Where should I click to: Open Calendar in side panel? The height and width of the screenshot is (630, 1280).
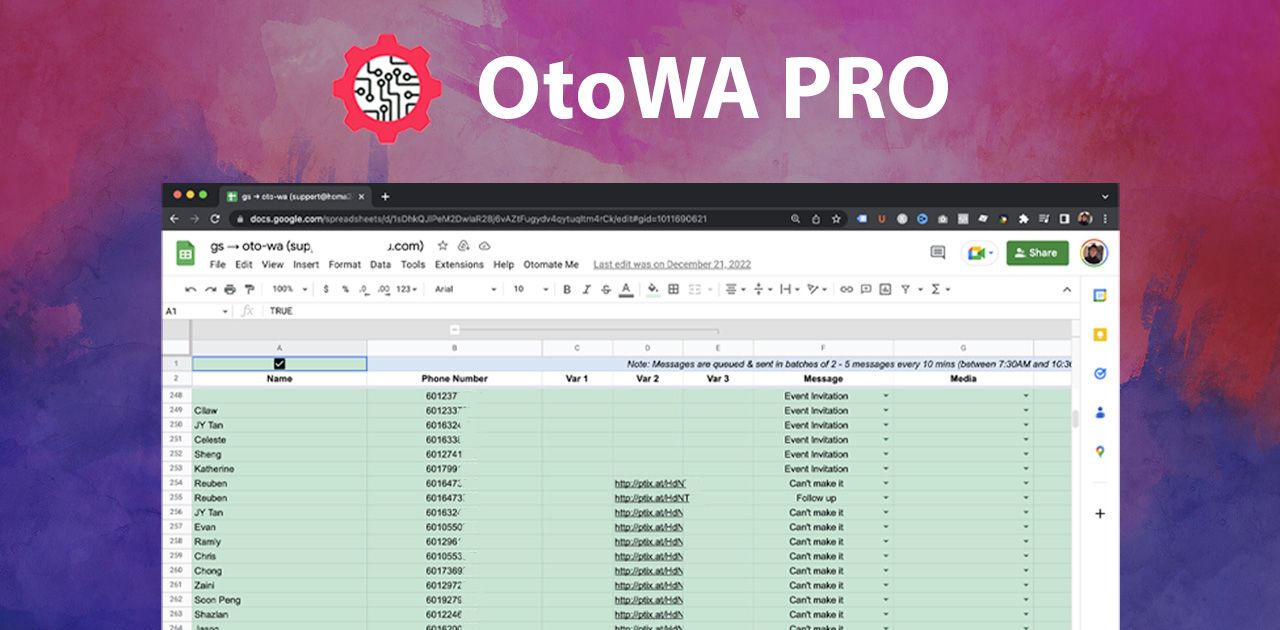coord(1100,295)
